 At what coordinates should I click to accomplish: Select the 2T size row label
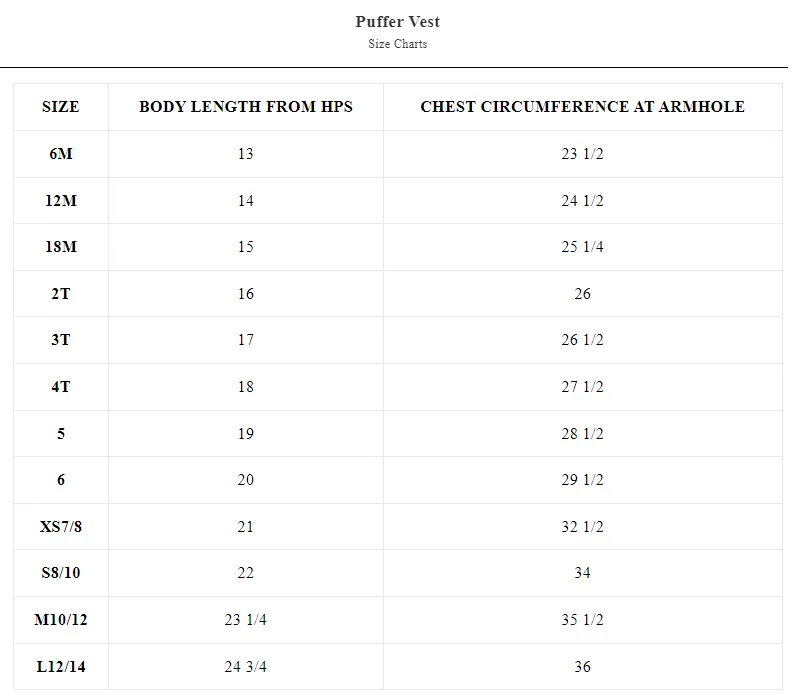pyautogui.click(x=61, y=293)
